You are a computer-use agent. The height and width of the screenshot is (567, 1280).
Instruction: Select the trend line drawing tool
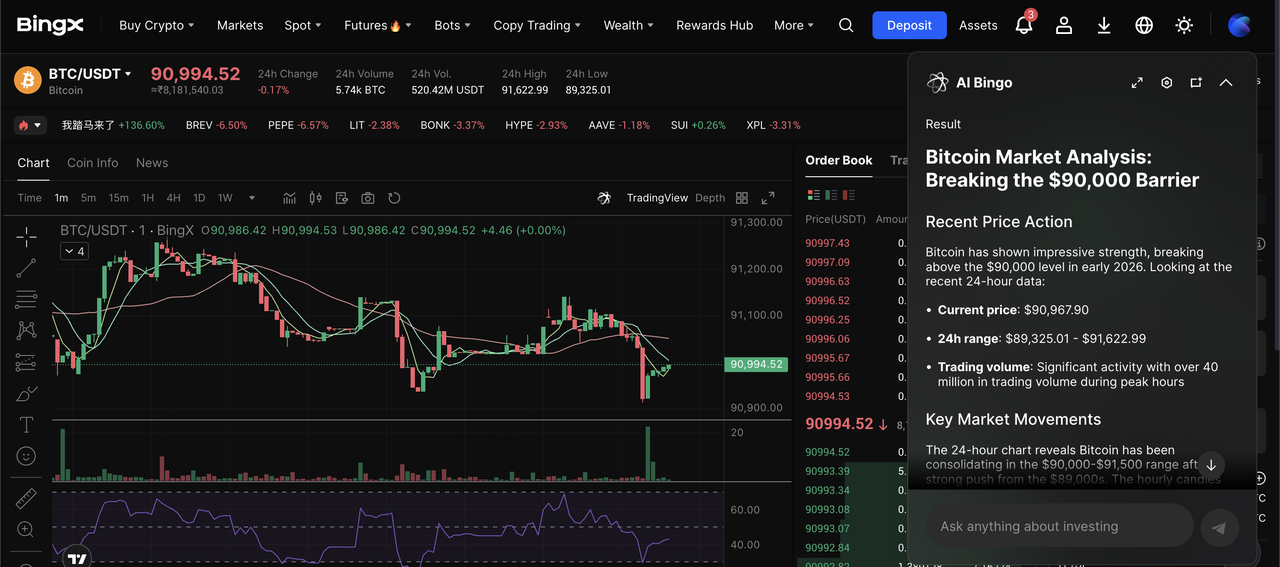tap(26, 267)
